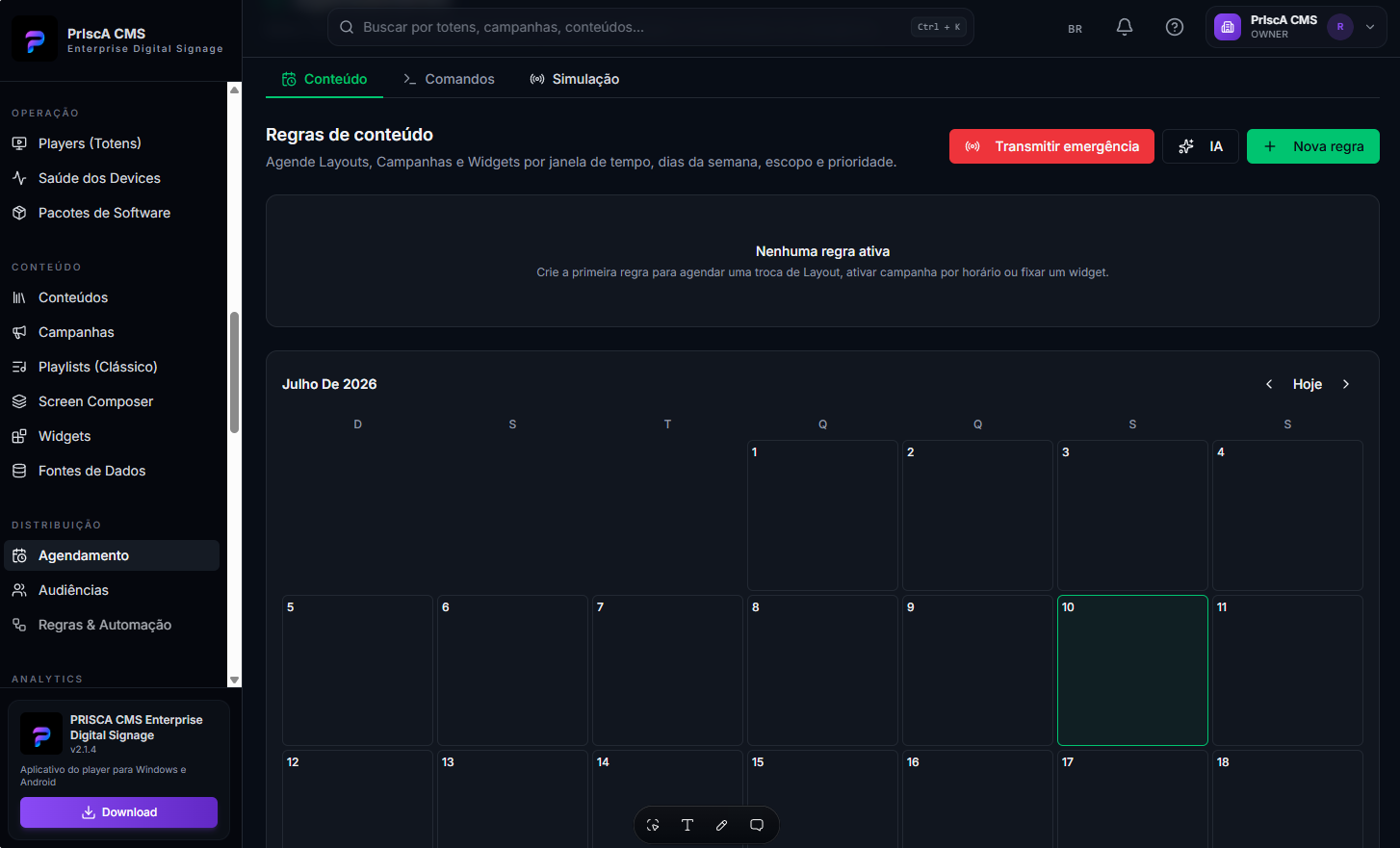This screenshot has width=1400, height=848.
Task: Click the IA button
Action: [1201, 146]
